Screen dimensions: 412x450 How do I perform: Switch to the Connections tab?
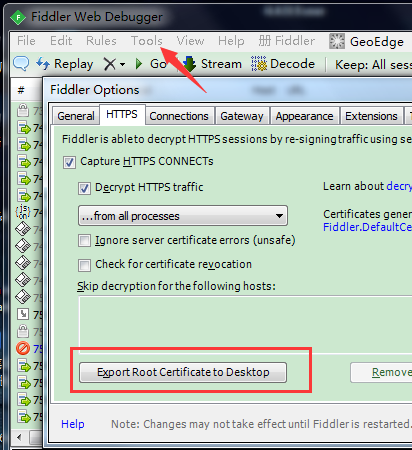(x=179, y=116)
